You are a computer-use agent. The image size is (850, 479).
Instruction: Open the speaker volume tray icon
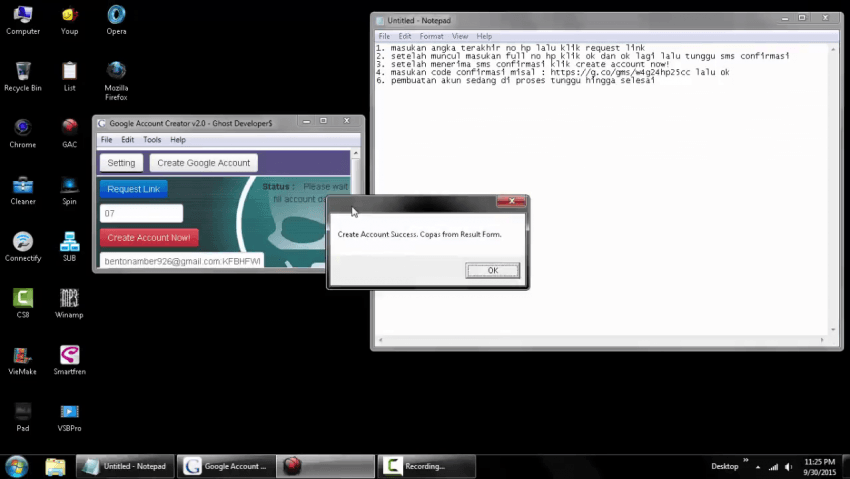click(x=788, y=467)
